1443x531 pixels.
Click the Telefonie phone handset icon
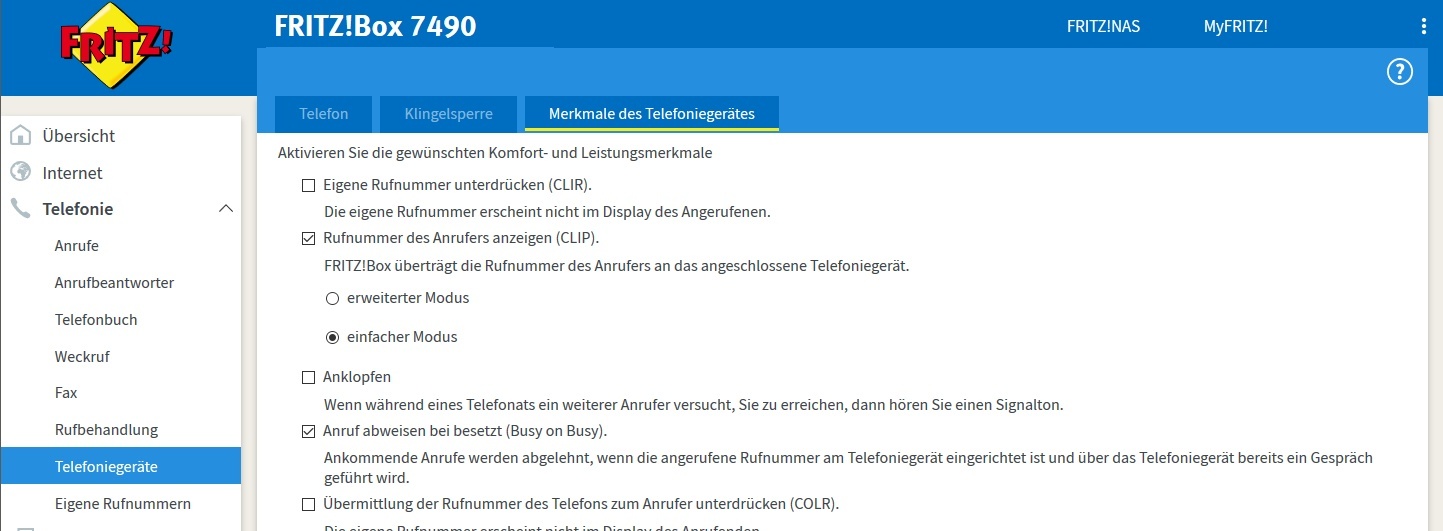(x=21, y=209)
